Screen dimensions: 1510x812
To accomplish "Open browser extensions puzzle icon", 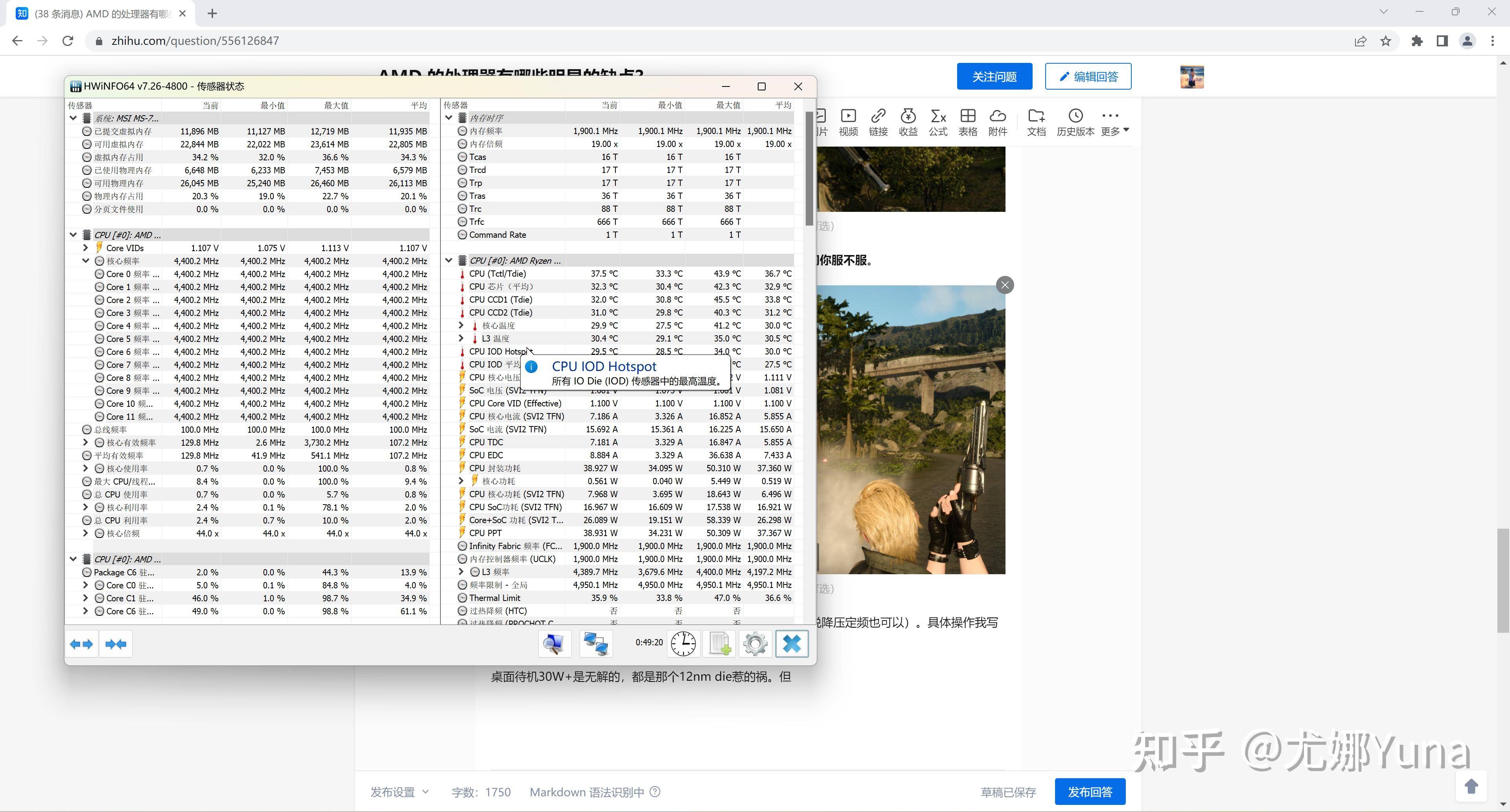I will point(1417,41).
